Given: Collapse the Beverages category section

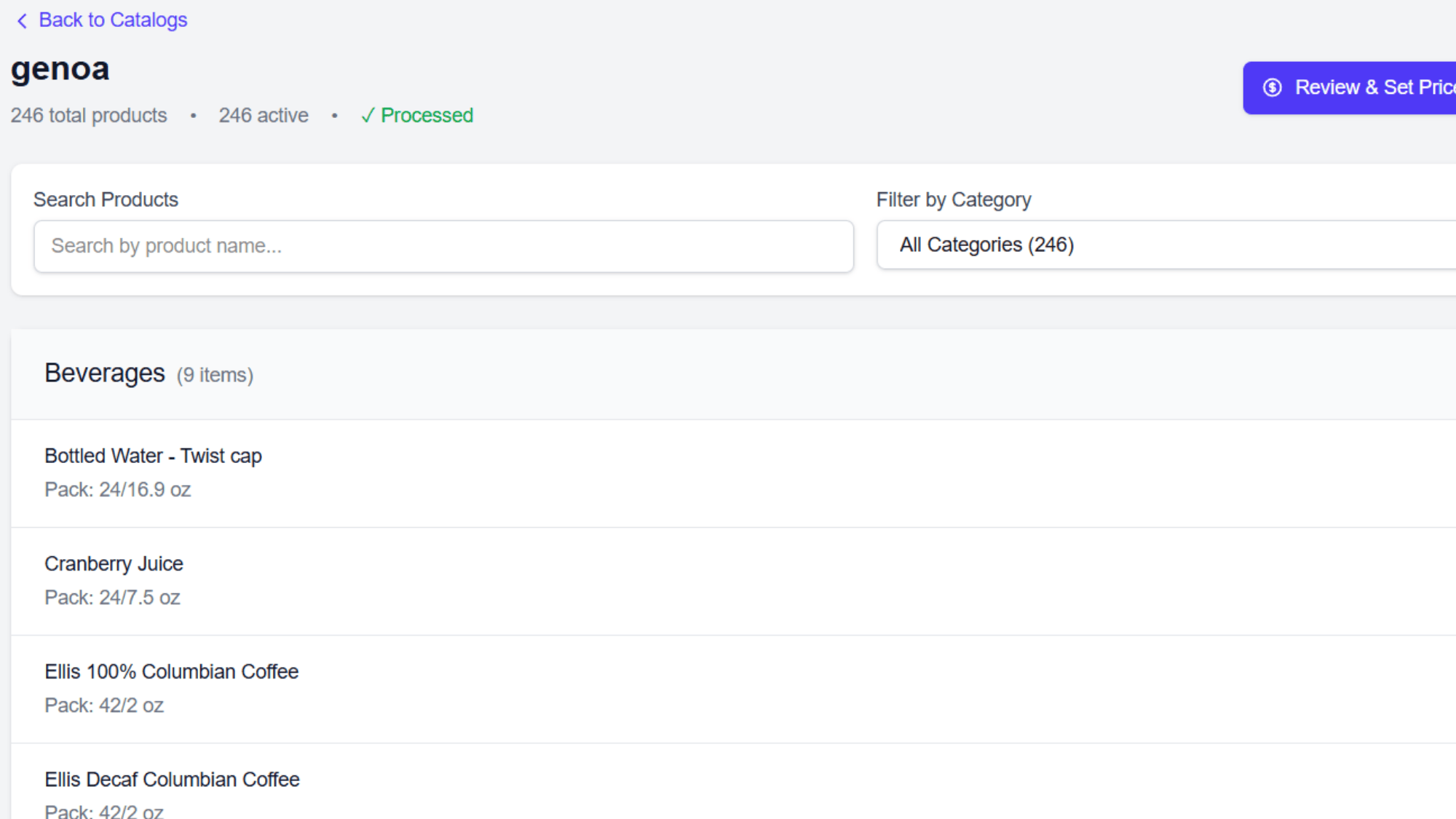Looking at the screenshot, I should pyautogui.click(x=104, y=373).
